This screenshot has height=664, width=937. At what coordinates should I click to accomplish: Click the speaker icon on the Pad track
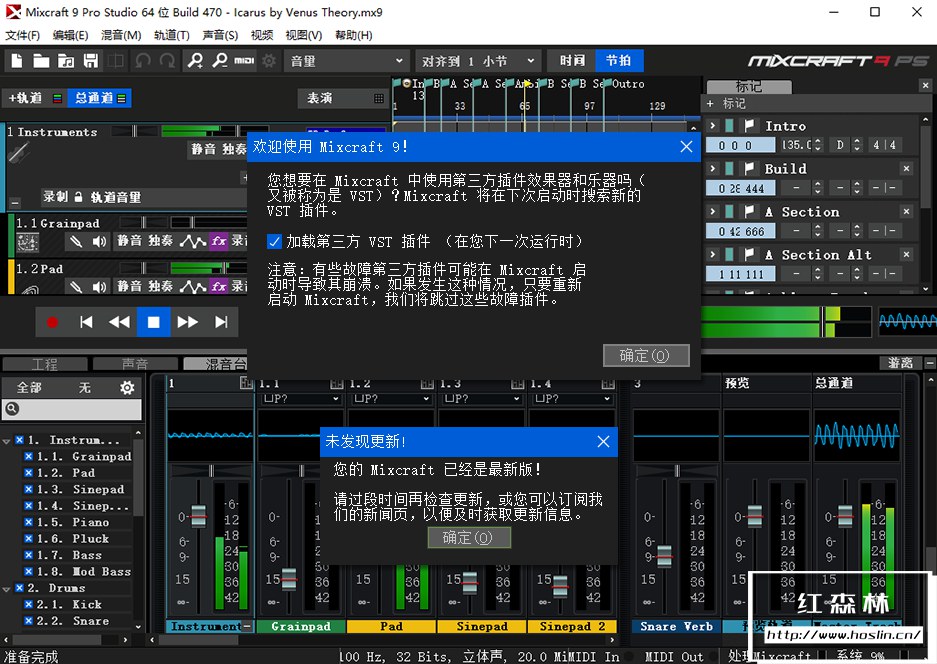99,287
